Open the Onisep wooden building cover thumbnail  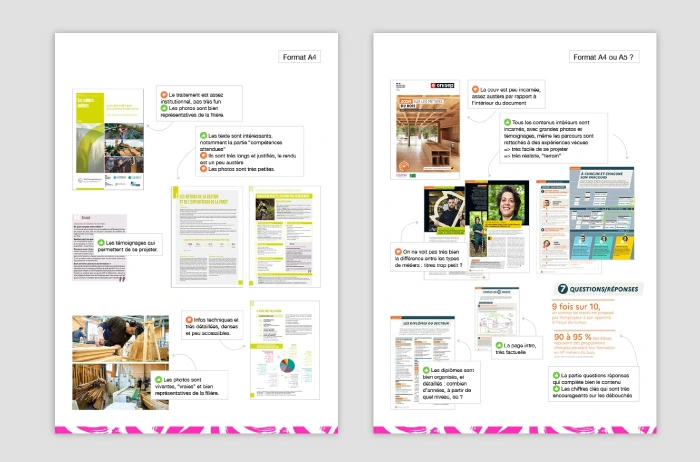pyautogui.click(x=426, y=130)
